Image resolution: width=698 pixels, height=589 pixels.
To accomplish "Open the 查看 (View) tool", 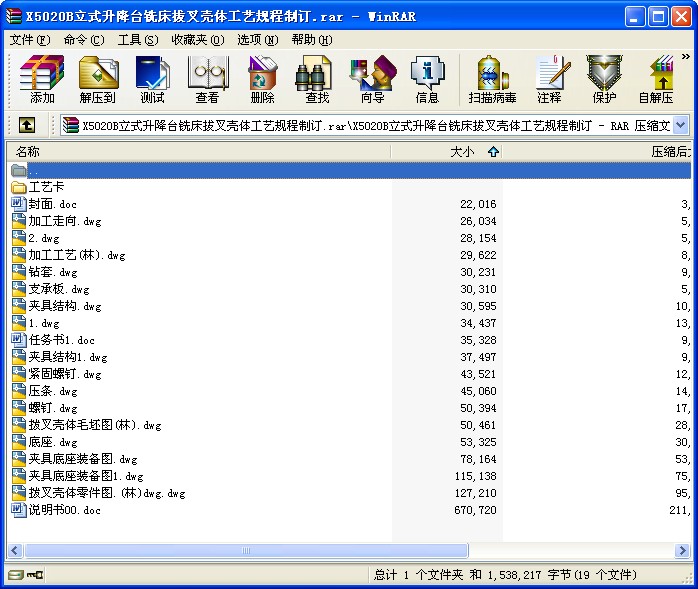I will coord(207,79).
